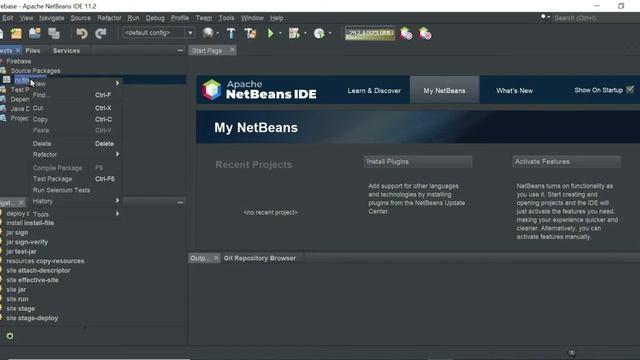
Task: Click the memory usage bar in toolbar
Action: tap(370, 33)
